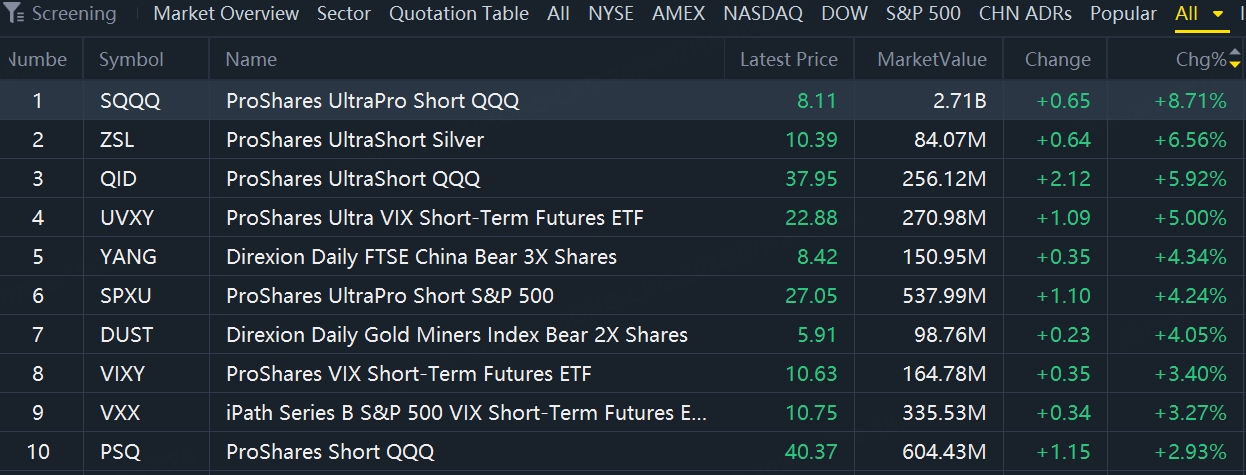Open the PSQ ProShares Short QQQ row

(x=623, y=452)
